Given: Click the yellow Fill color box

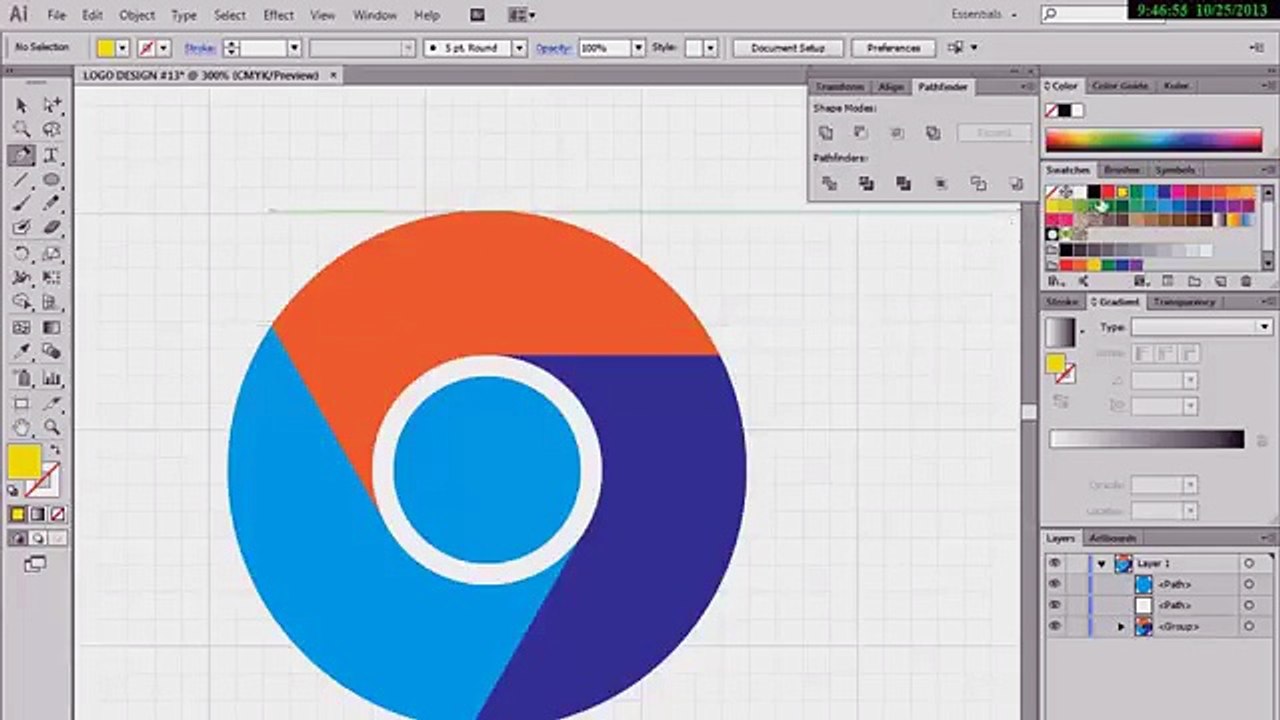Looking at the screenshot, I should click(24, 462).
